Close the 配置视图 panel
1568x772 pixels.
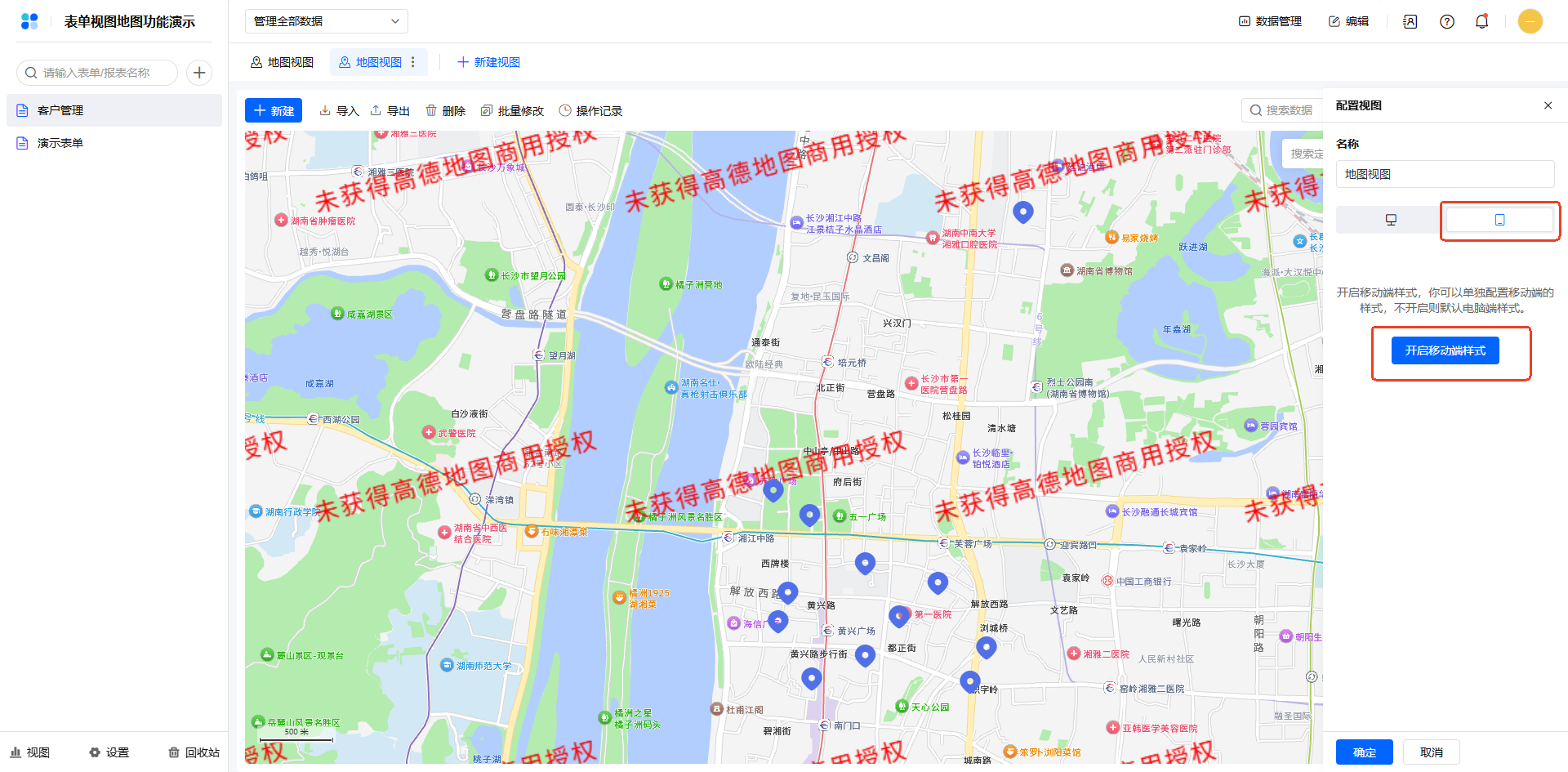pos(1548,105)
